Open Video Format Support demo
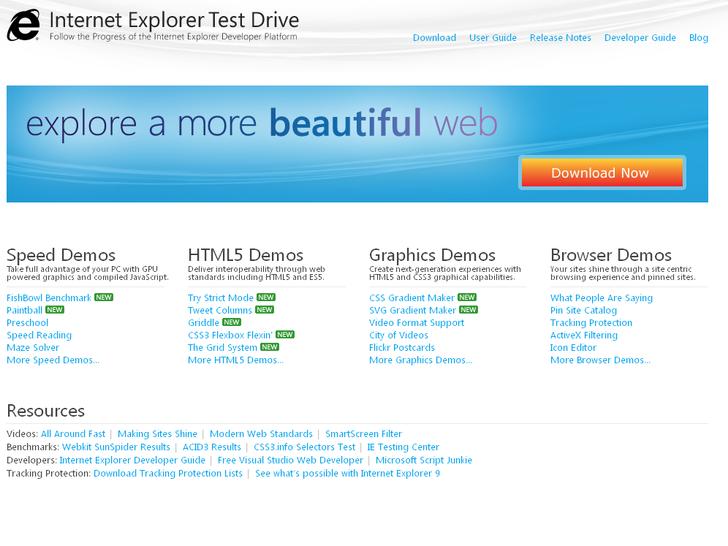 416,323
